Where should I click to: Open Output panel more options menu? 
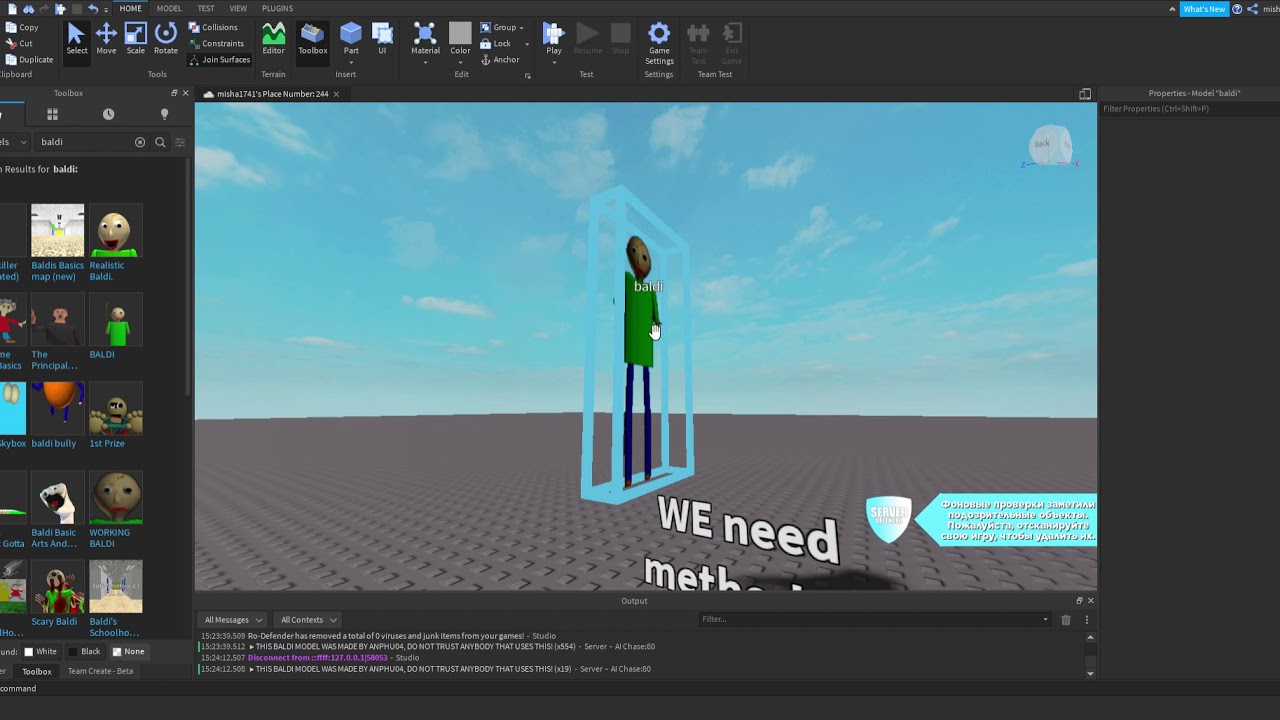pyautogui.click(x=1087, y=619)
